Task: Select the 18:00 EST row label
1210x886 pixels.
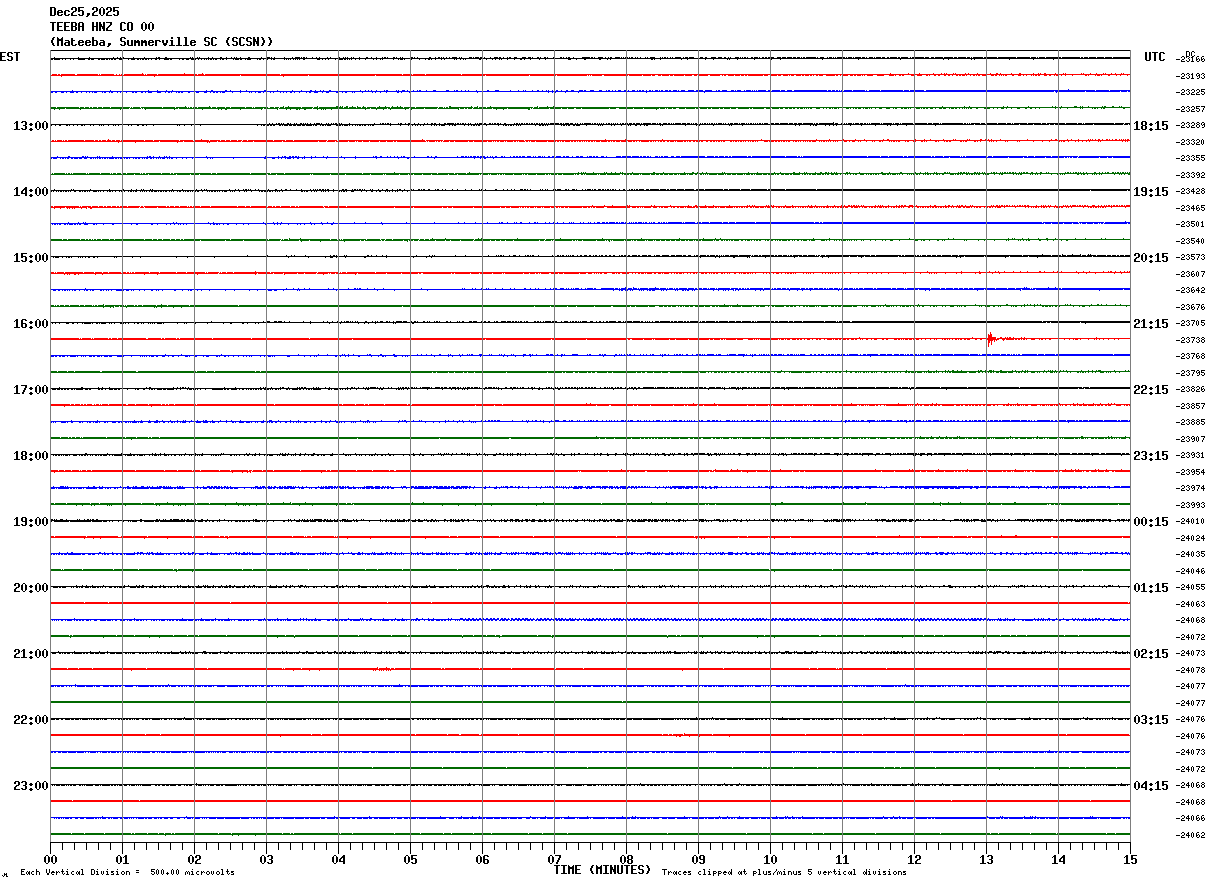Action: (31, 456)
